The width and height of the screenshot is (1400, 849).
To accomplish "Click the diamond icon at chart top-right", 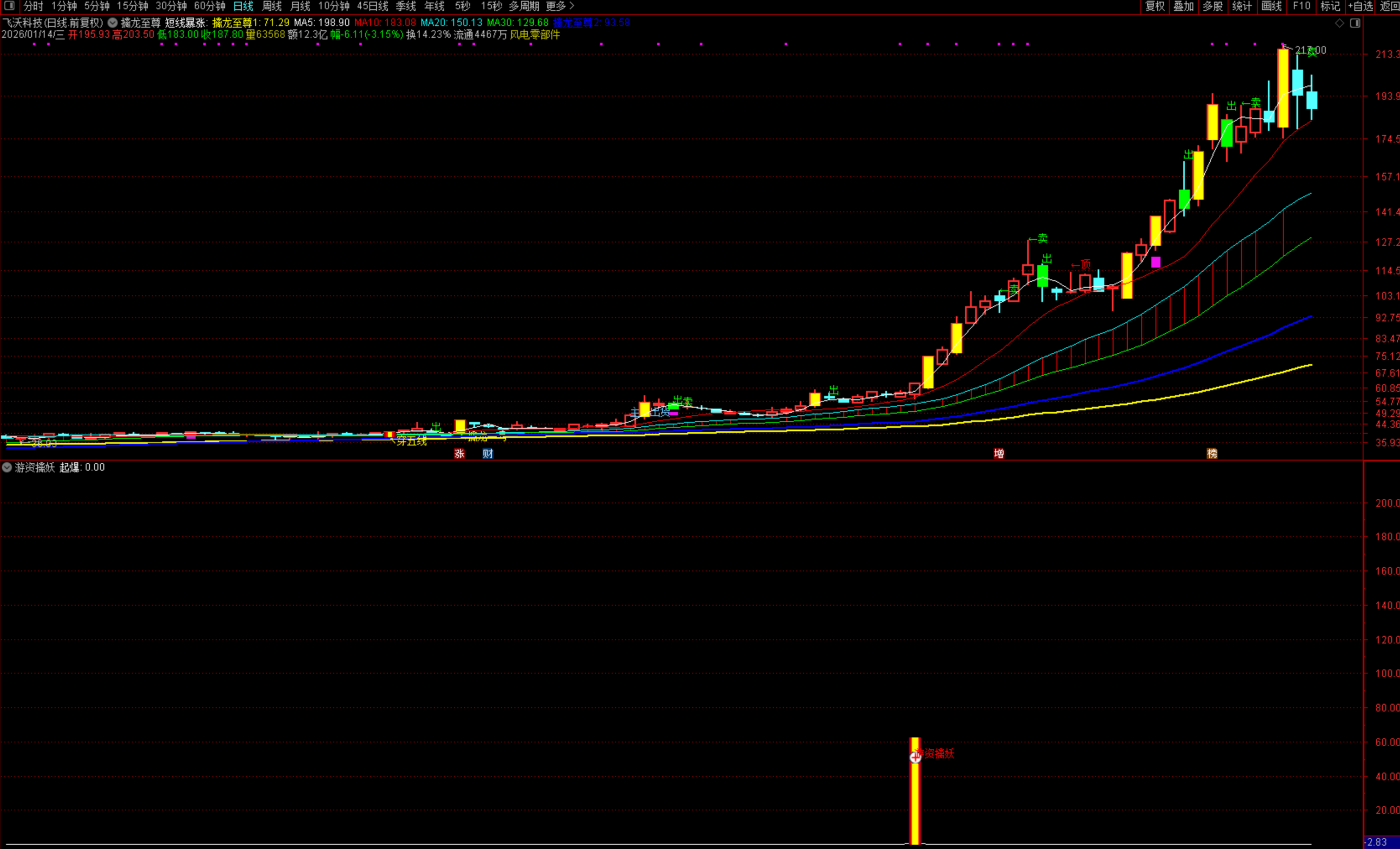I will pyautogui.click(x=1339, y=24).
